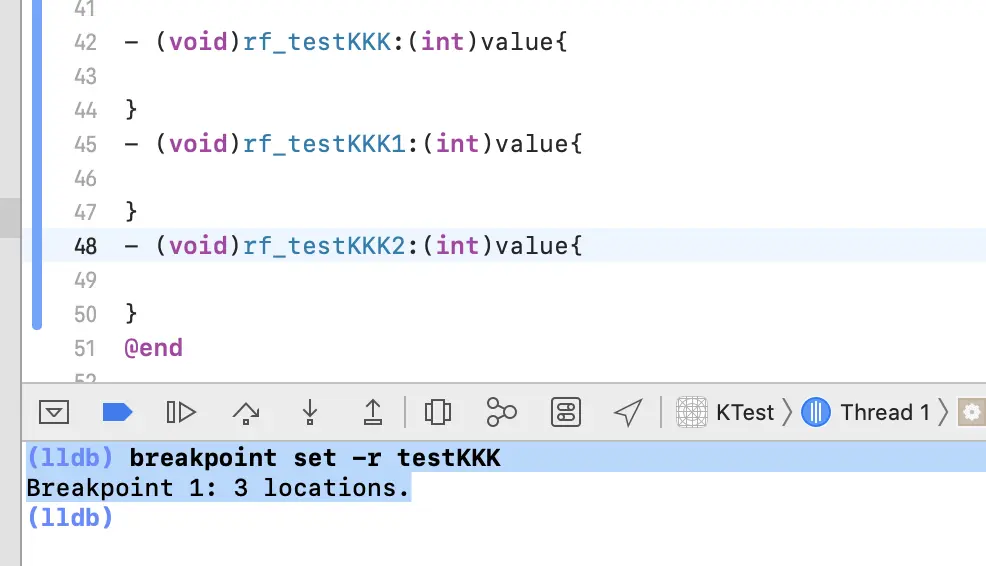The height and width of the screenshot is (566, 986).
Task: Hide the debug area with the down-arrow icon
Action: (54, 413)
